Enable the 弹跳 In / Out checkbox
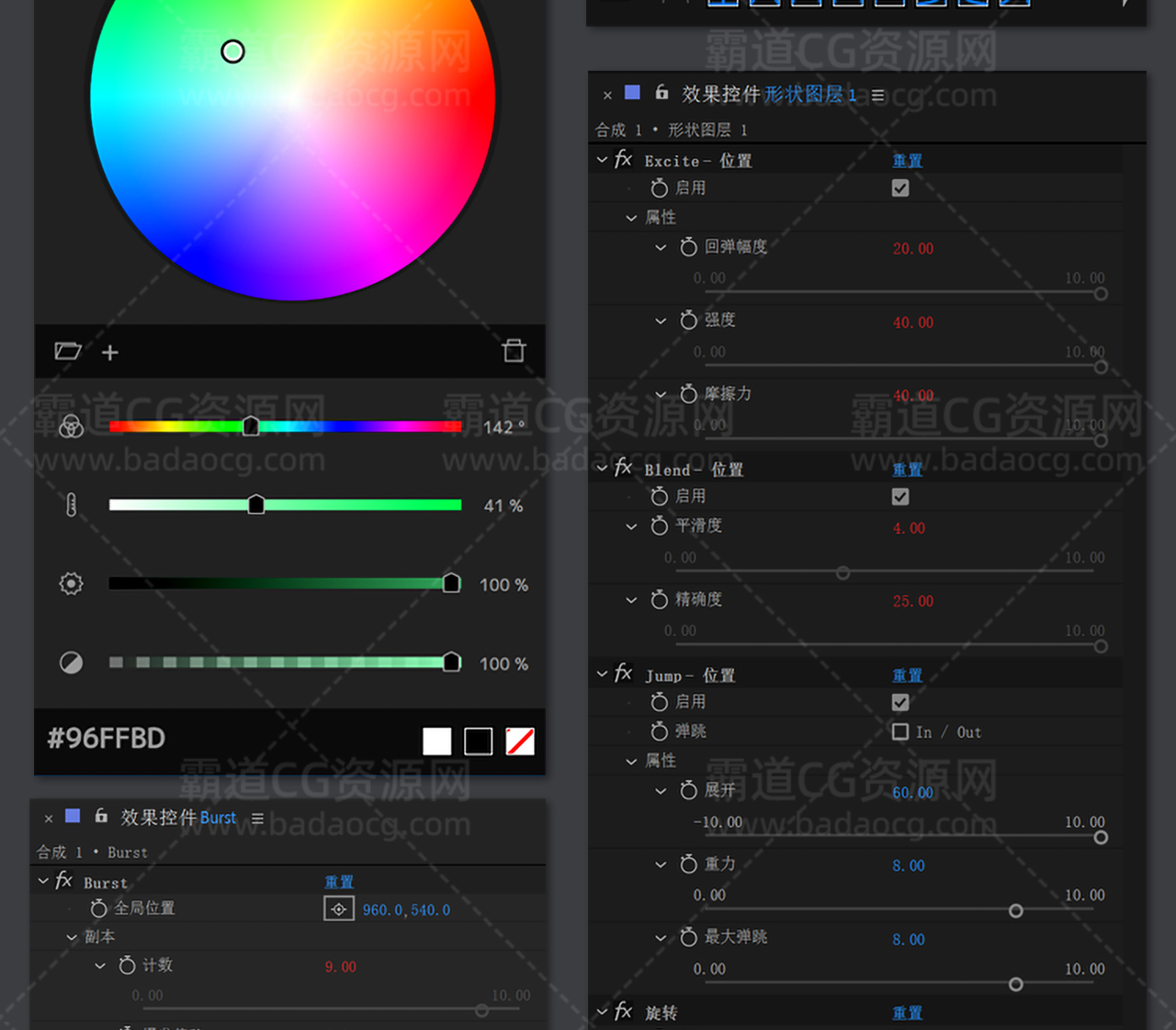The image size is (1176, 1030). click(900, 731)
